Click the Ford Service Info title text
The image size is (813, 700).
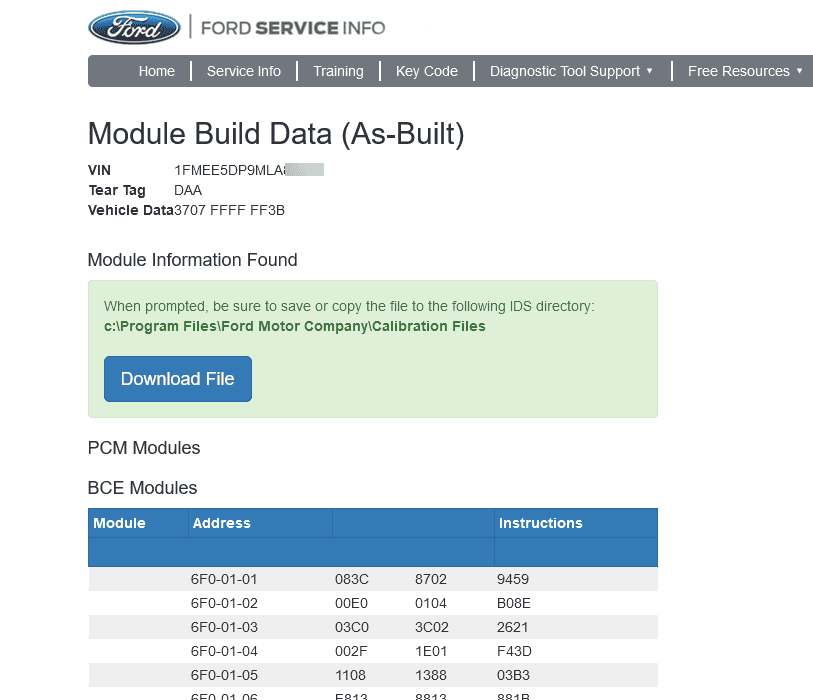tap(292, 28)
